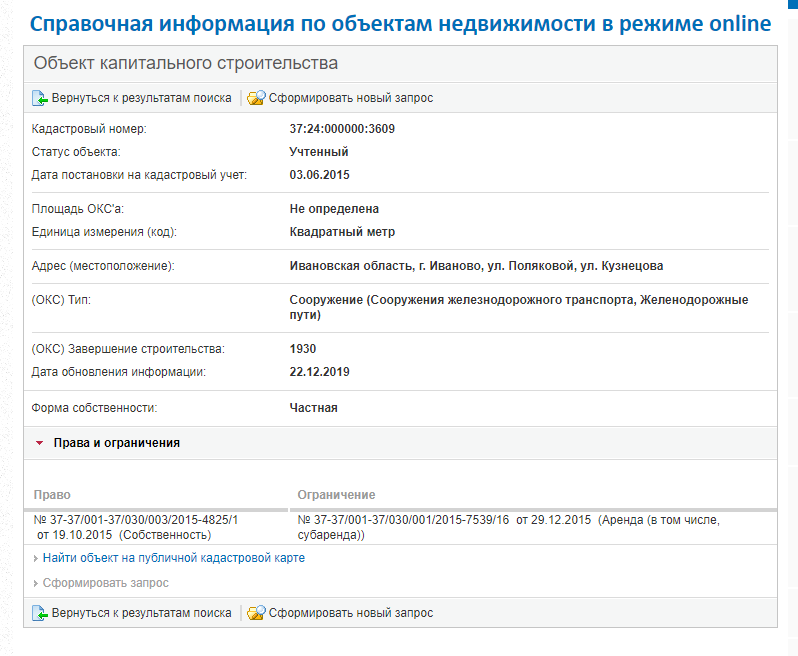
Task: Collapse section using red triangle near 'Права и ограничения'
Action: pos(39,443)
